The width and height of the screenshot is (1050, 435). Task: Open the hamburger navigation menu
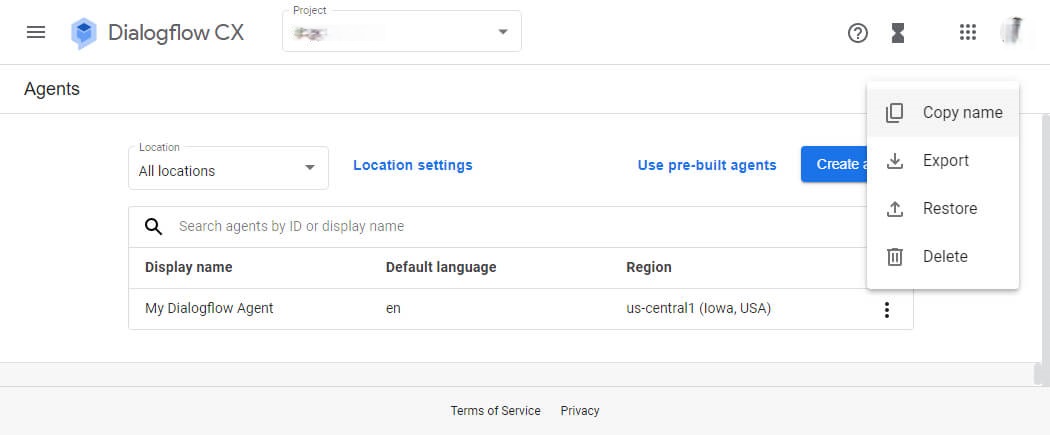pyautogui.click(x=36, y=32)
